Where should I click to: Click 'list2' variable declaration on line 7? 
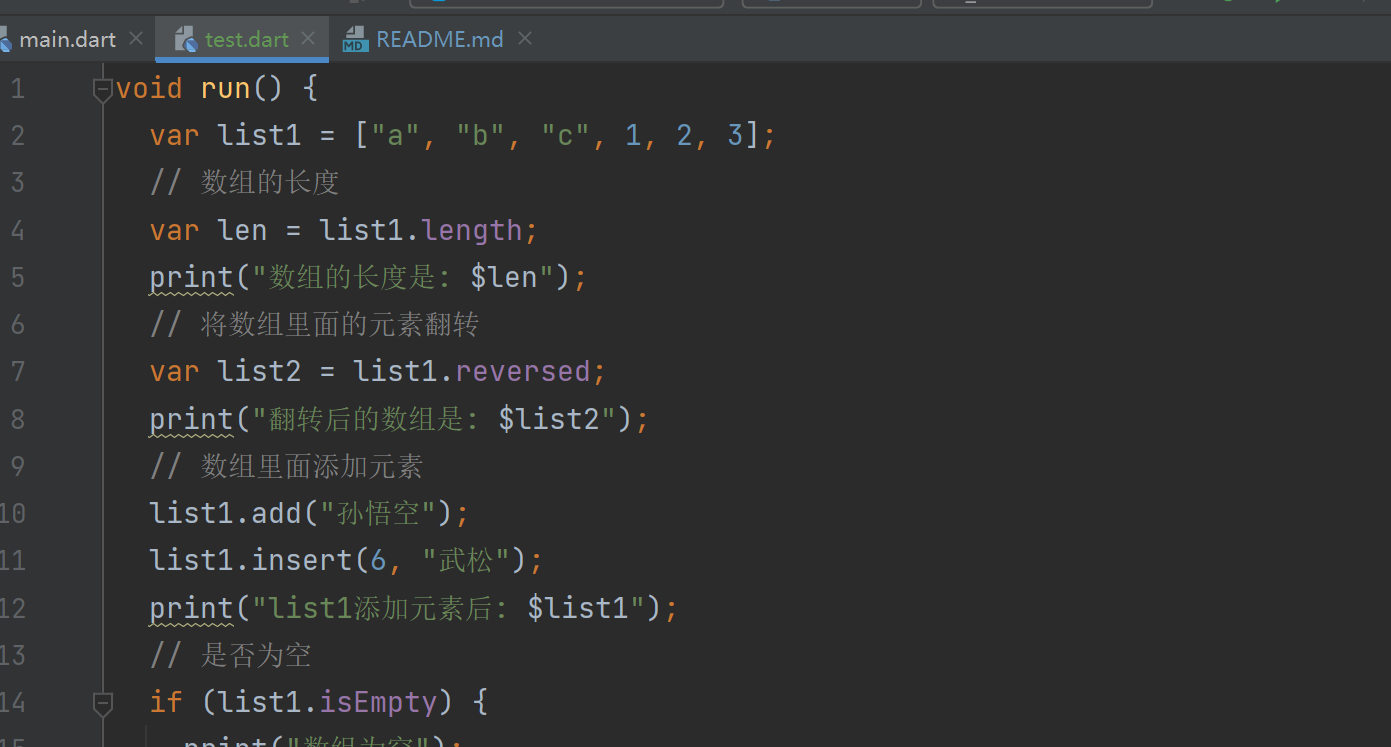click(259, 371)
